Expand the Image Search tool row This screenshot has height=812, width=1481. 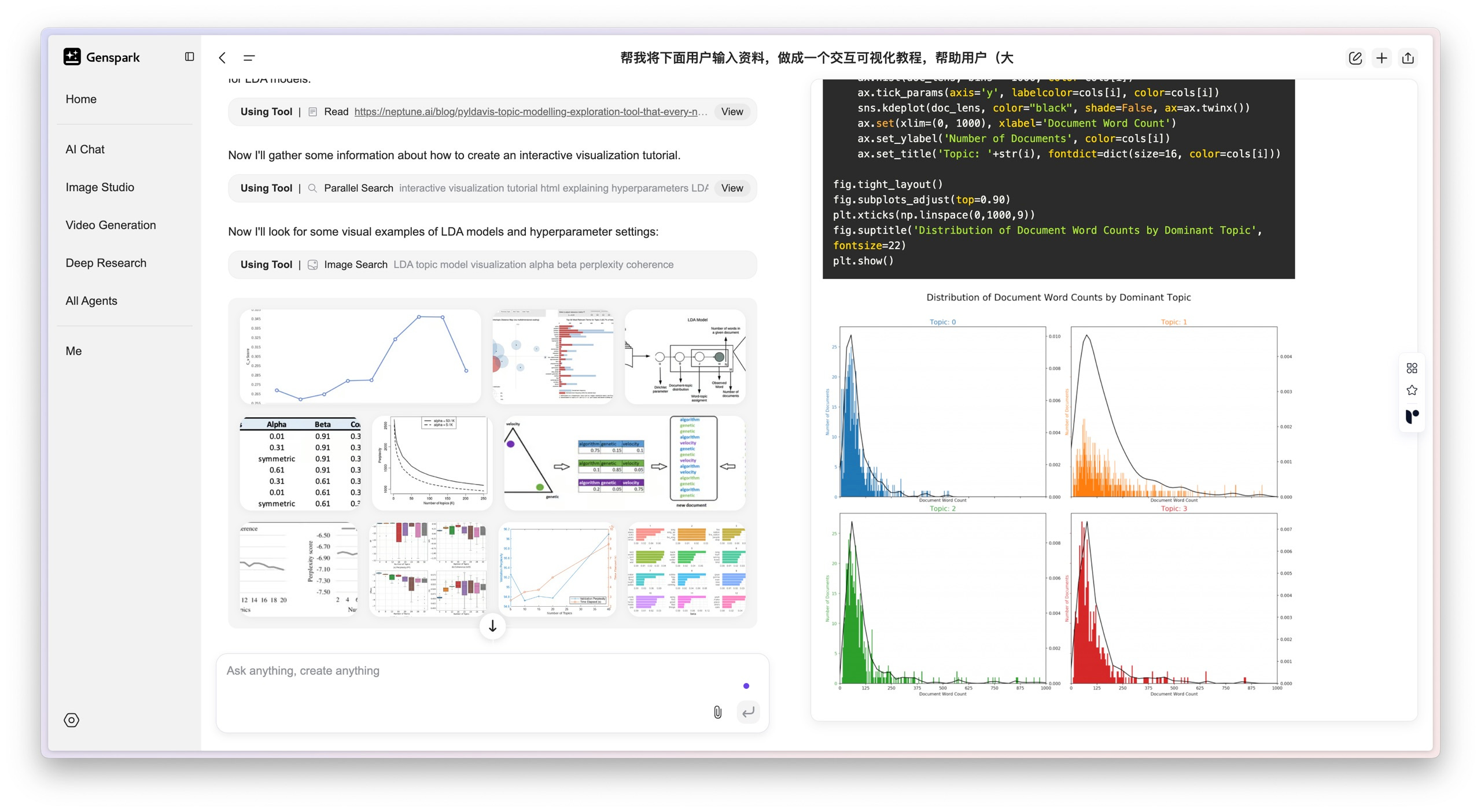click(492, 264)
